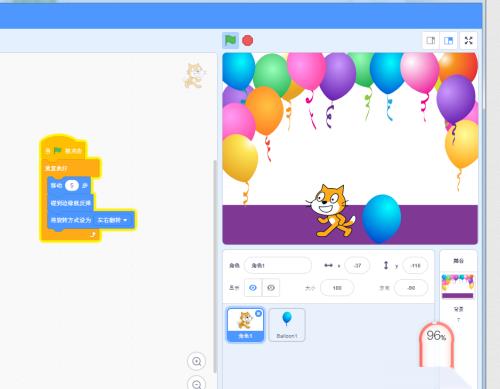500x389 pixels.
Task: Switch to the small stage layout
Action: pos(431,41)
